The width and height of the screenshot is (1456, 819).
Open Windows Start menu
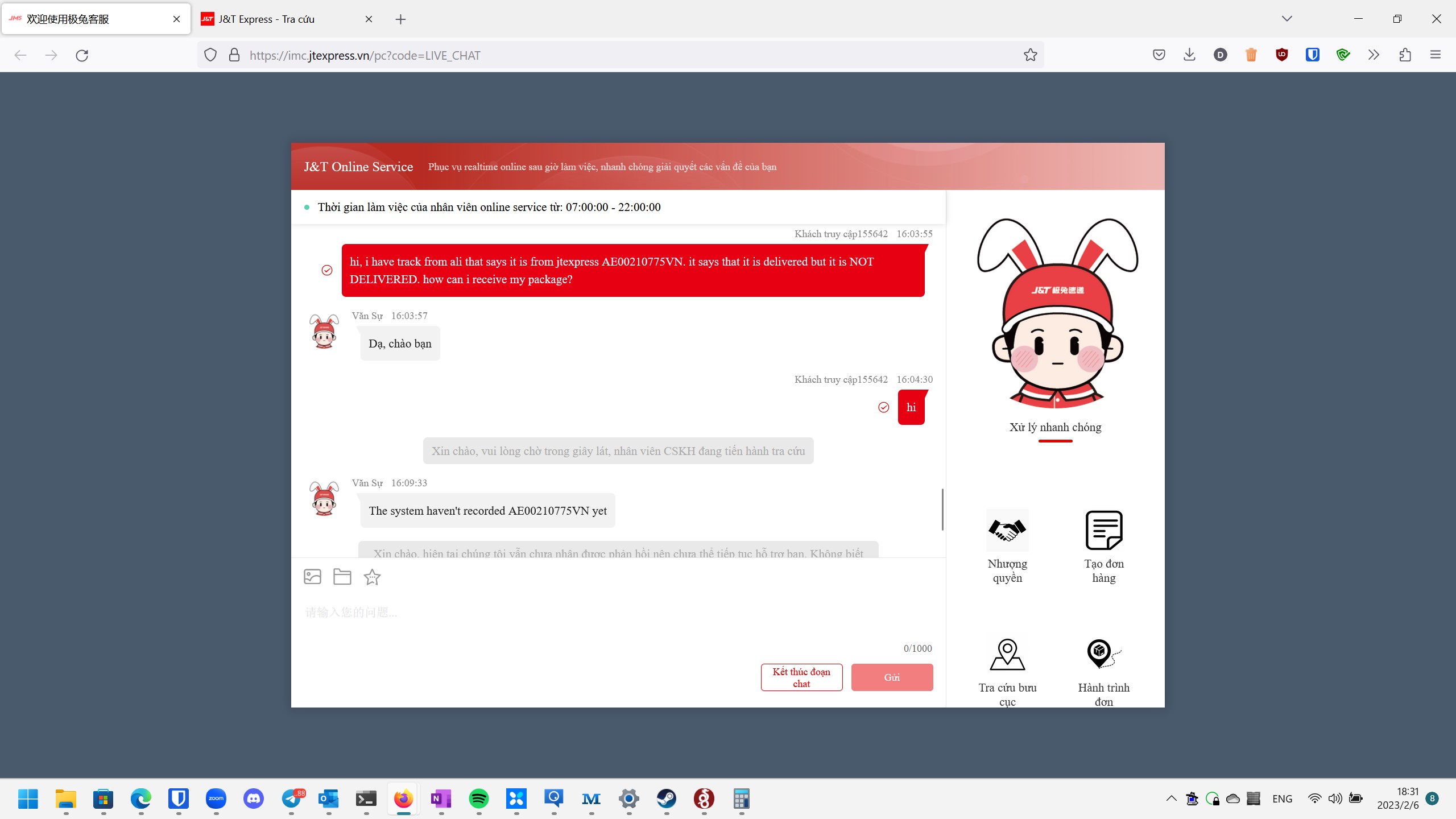click(x=28, y=799)
